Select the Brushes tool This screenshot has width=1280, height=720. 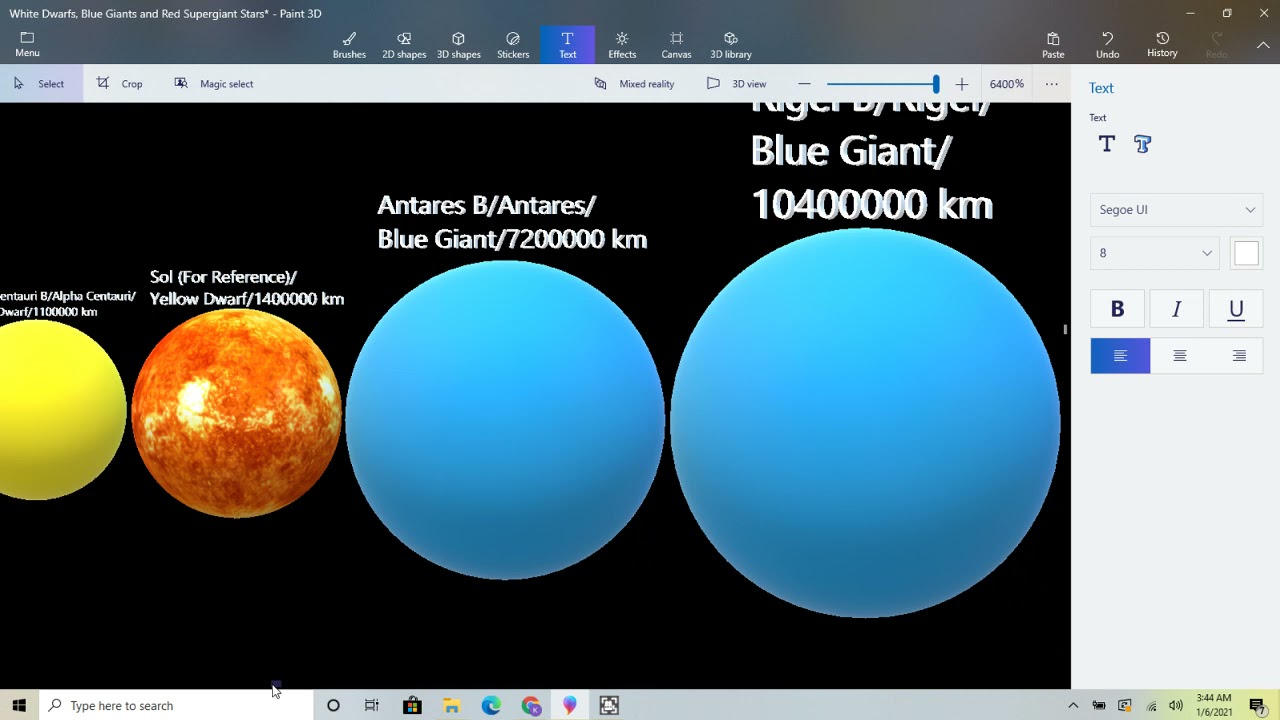click(349, 45)
